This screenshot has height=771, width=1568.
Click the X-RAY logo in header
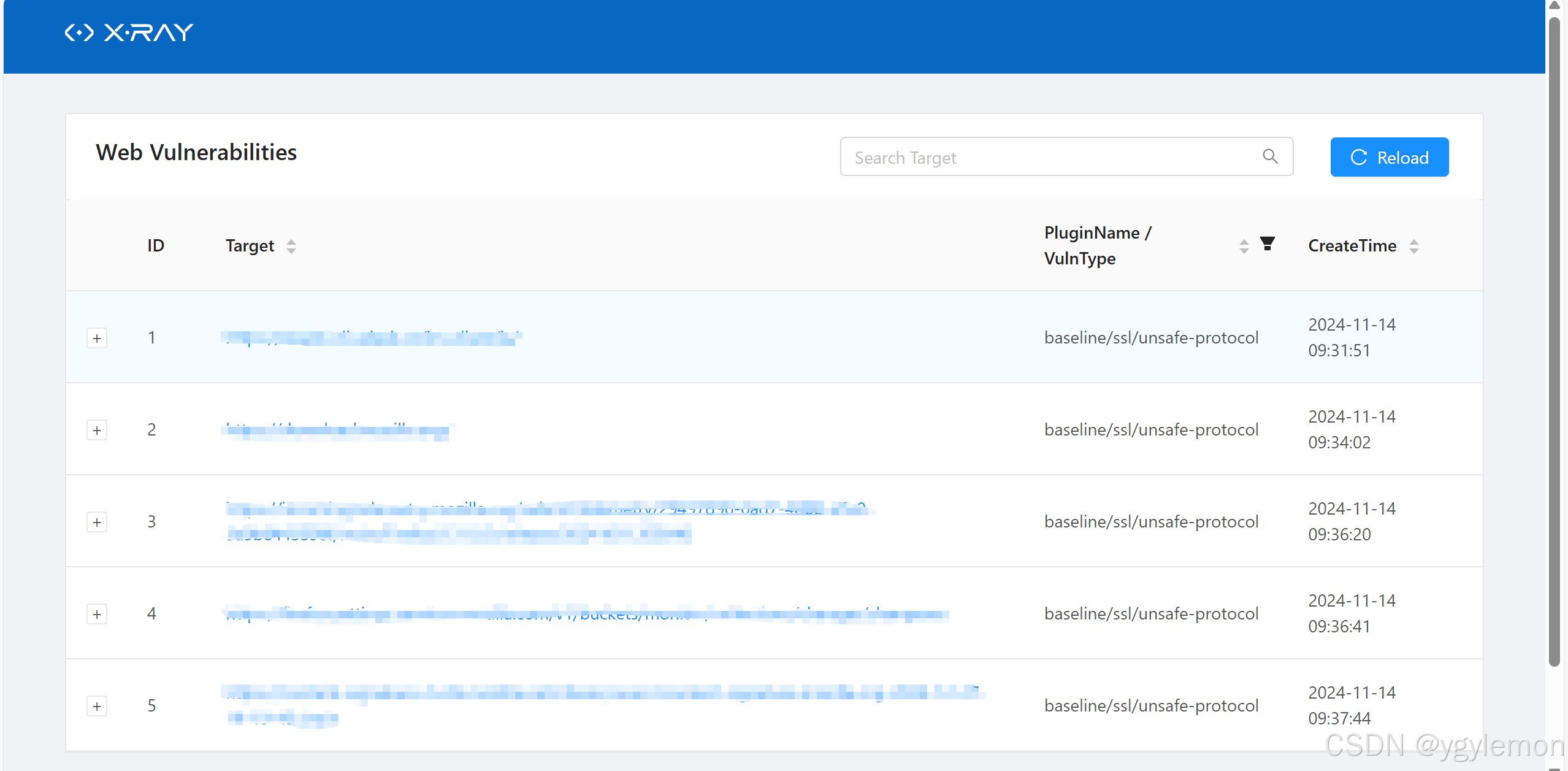tap(129, 33)
